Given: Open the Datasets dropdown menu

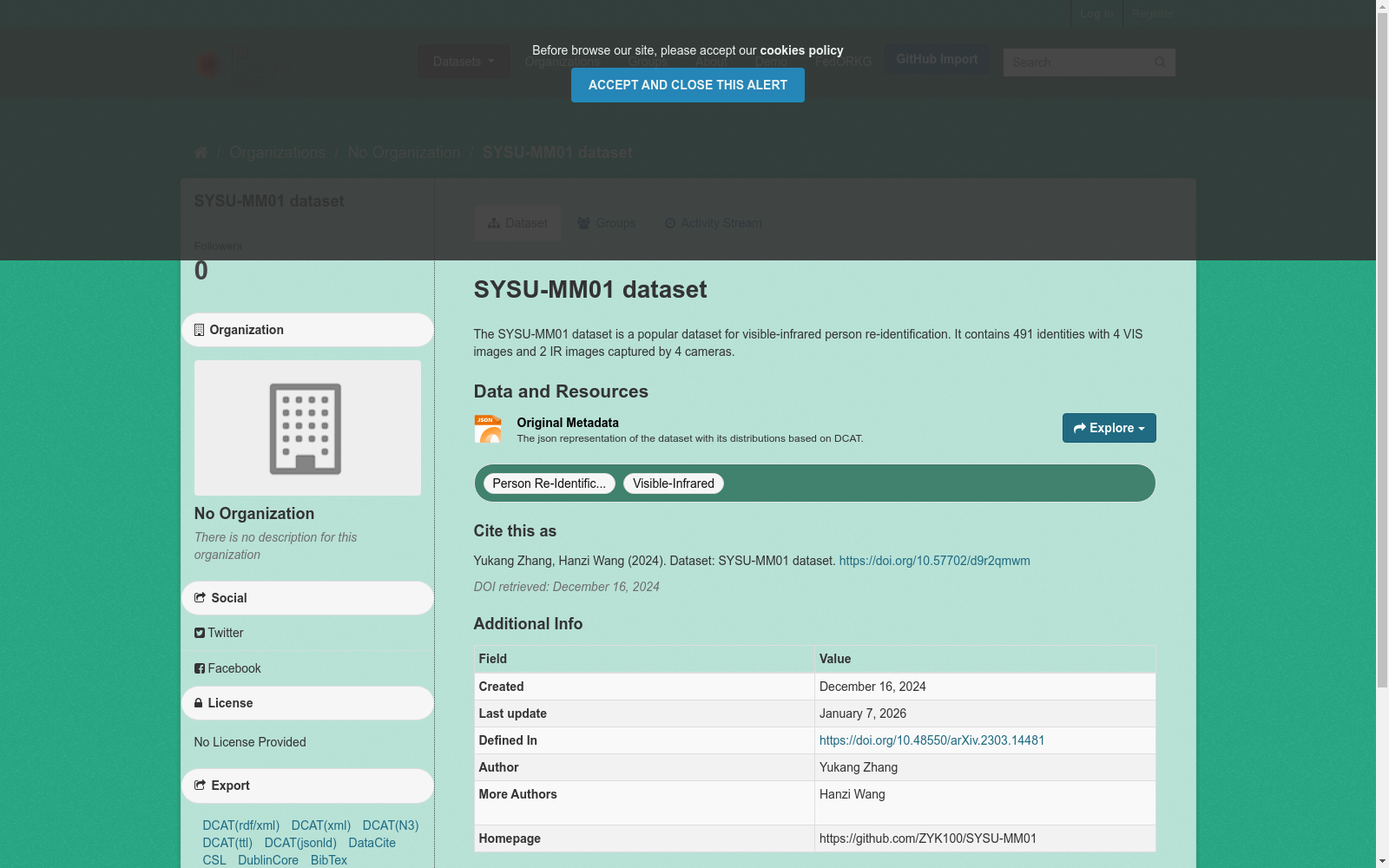Looking at the screenshot, I should [x=464, y=62].
